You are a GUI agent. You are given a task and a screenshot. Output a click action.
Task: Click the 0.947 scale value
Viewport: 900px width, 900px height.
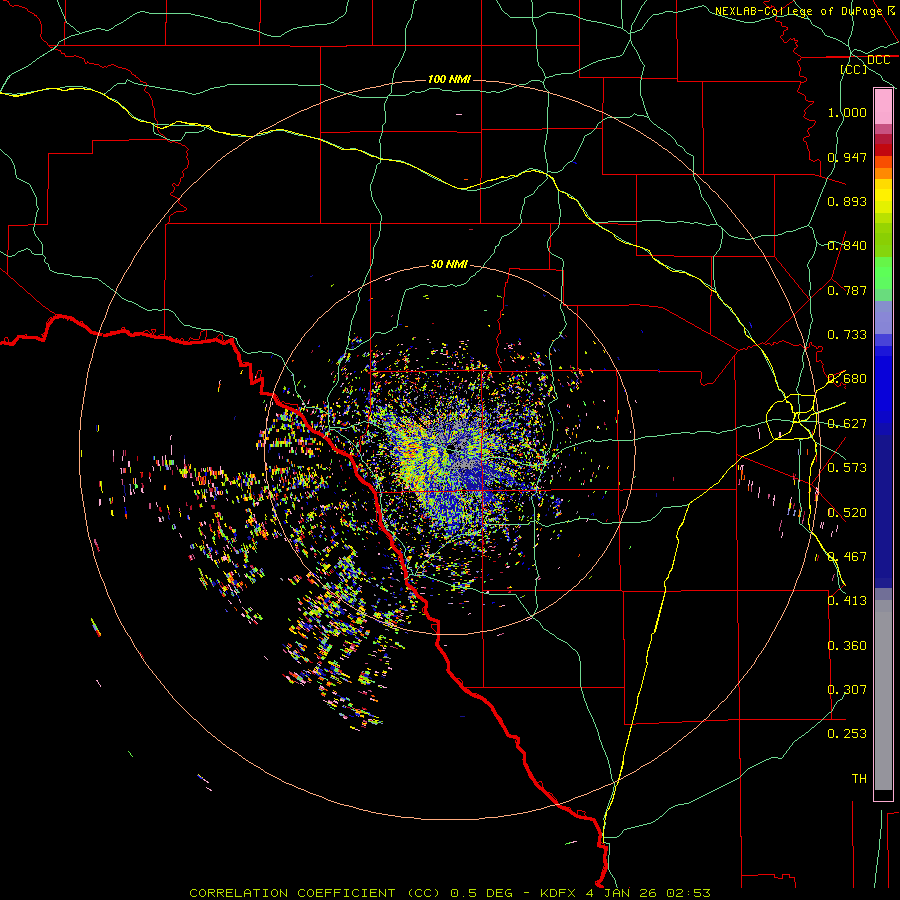tap(847, 157)
